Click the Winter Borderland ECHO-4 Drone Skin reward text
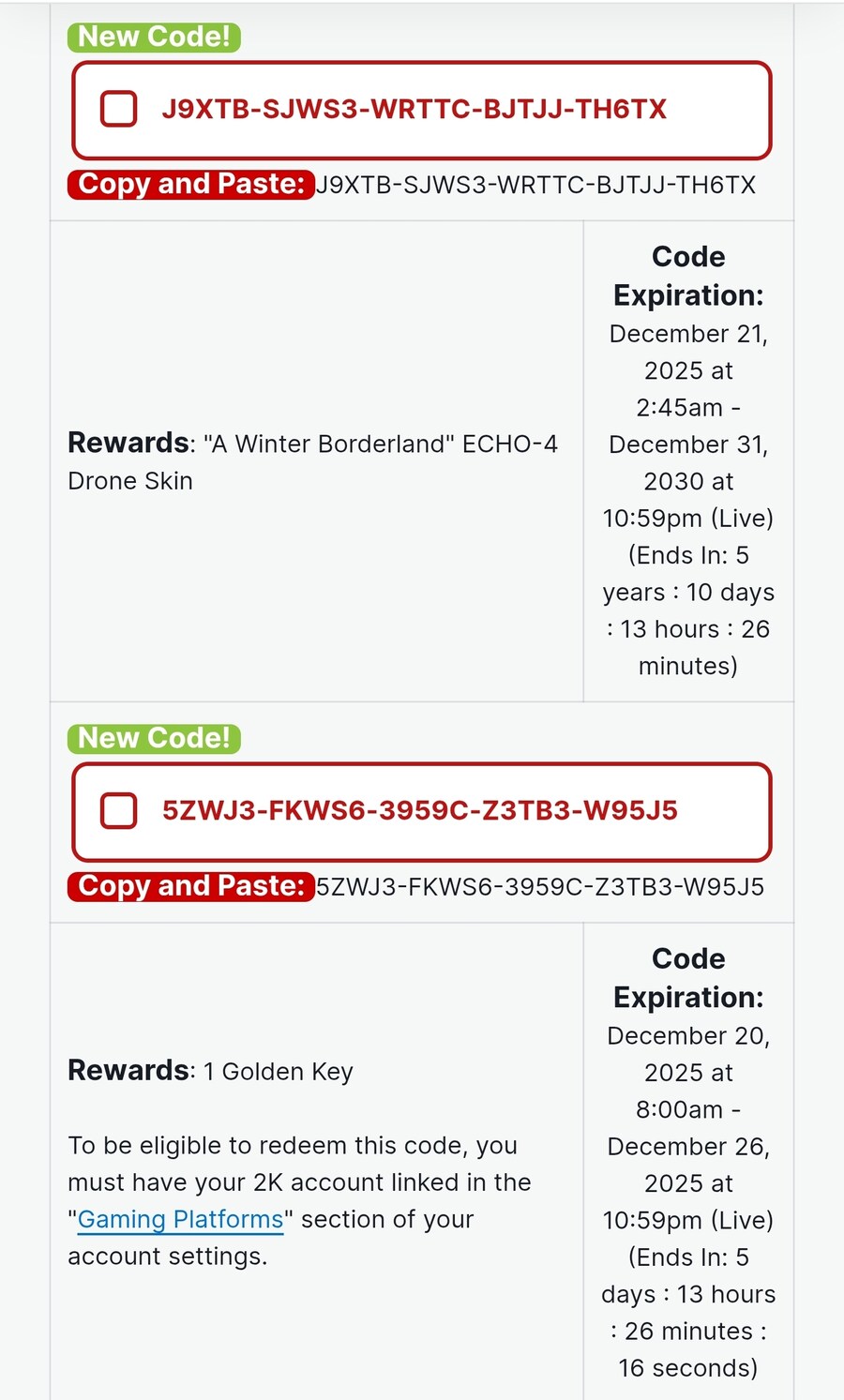Image resolution: width=844 pixels, height=1400 pixels. pyautogui.click(x=312, y=461)
